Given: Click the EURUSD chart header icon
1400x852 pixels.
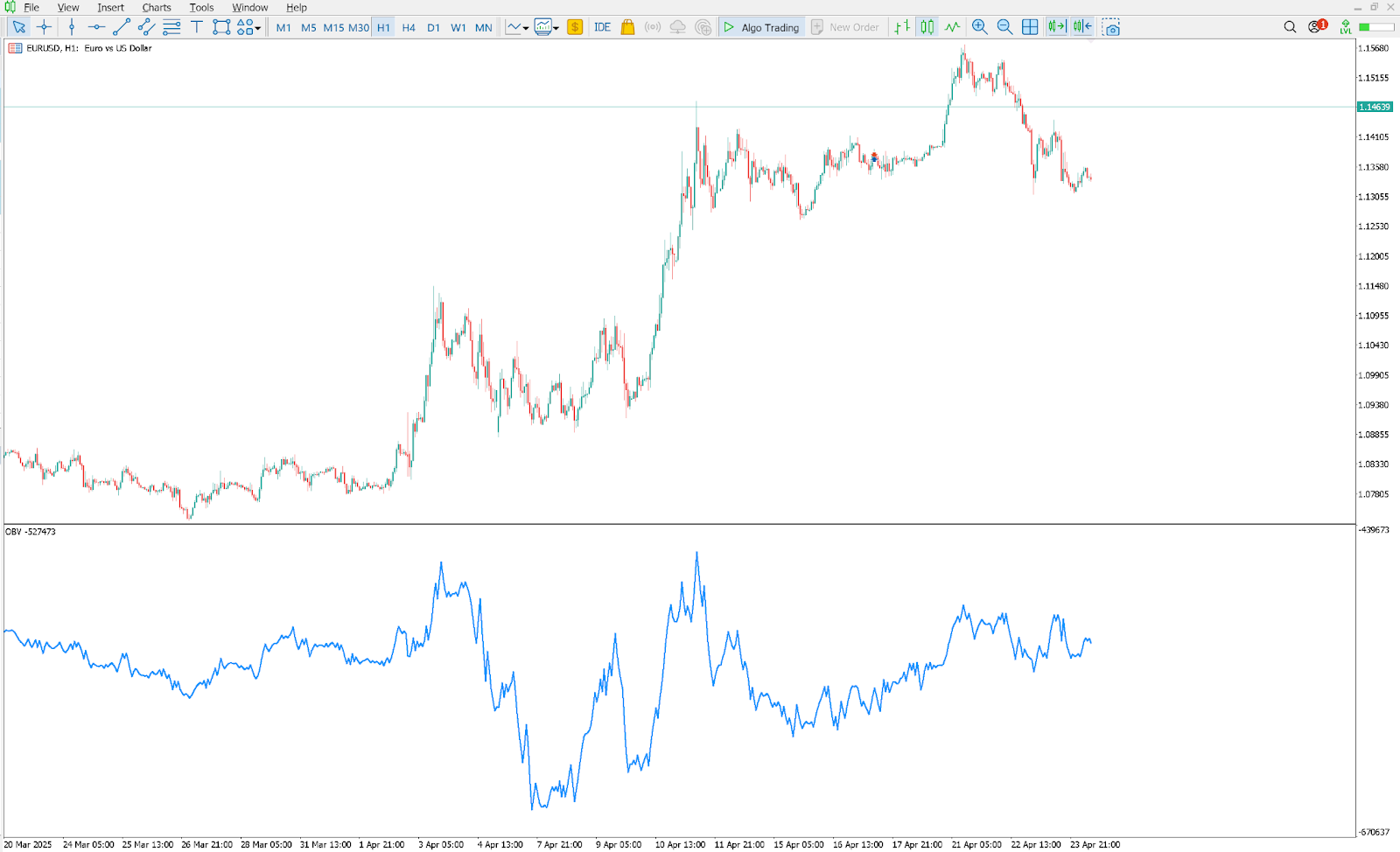Looking at the screenshot, I should tap(15, 48).
